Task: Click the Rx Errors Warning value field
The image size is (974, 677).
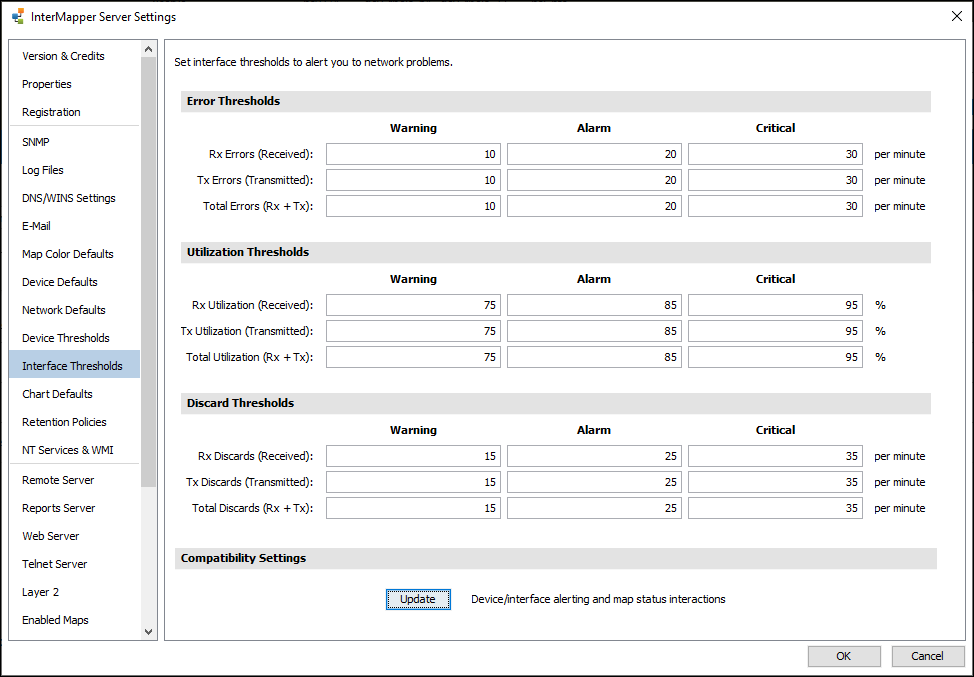Action: 413,154
